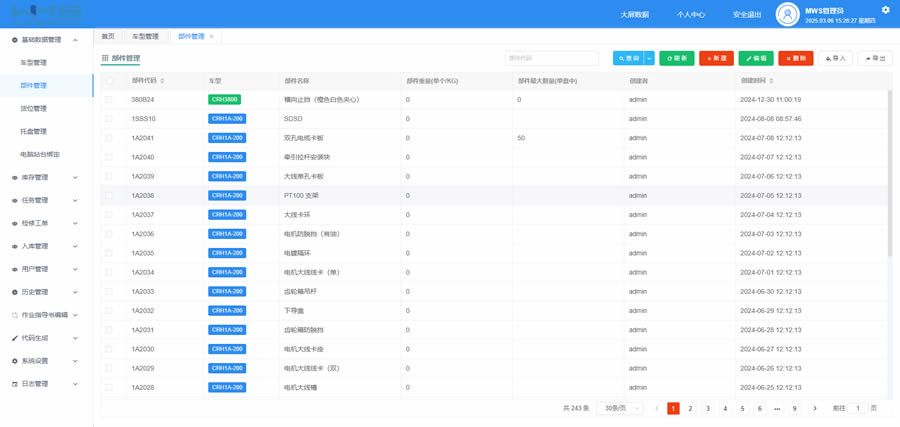Go to page 9

click(x=794, y=408)
